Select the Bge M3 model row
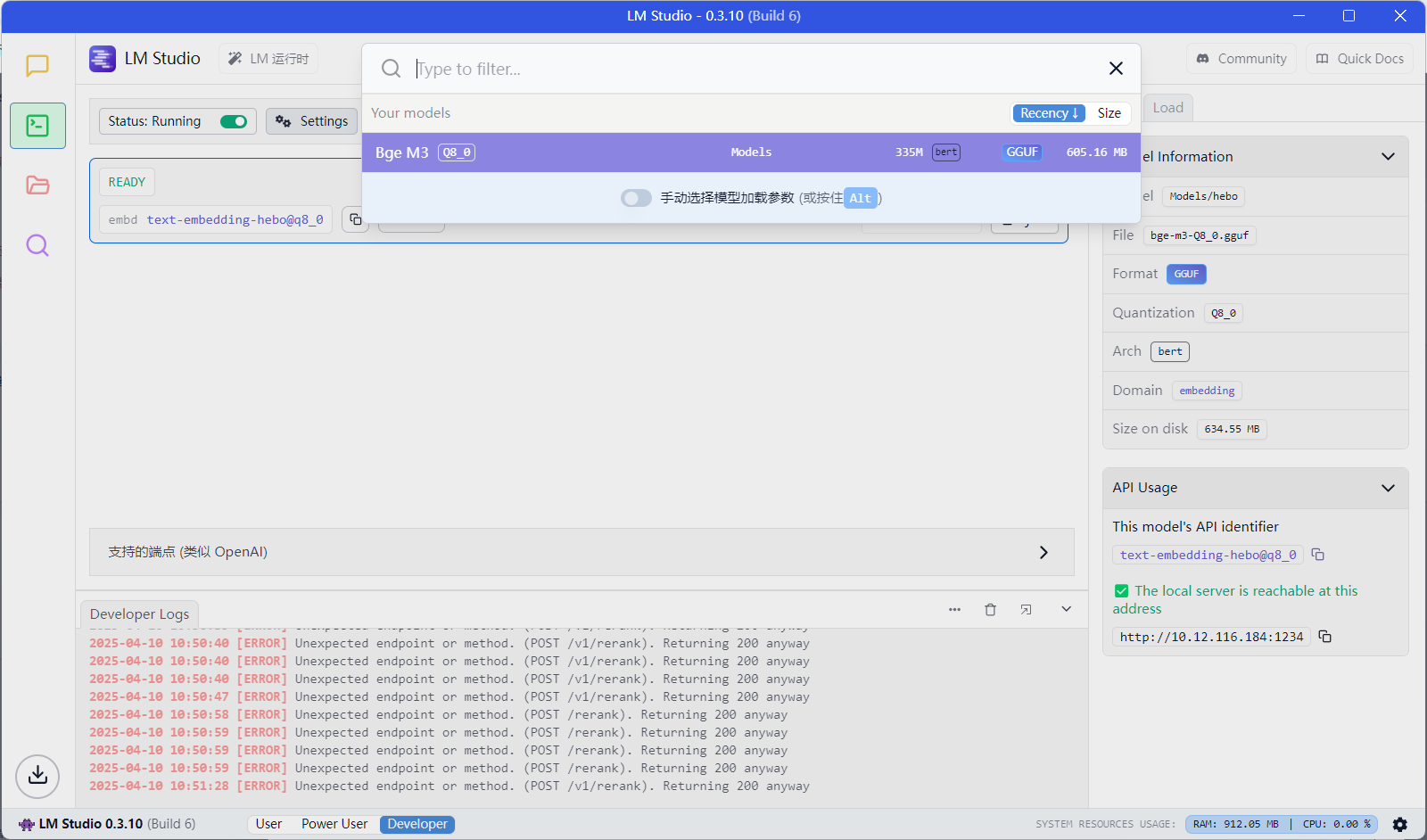The width and height of the screenshot is (1427, 840). pos(751,152)
